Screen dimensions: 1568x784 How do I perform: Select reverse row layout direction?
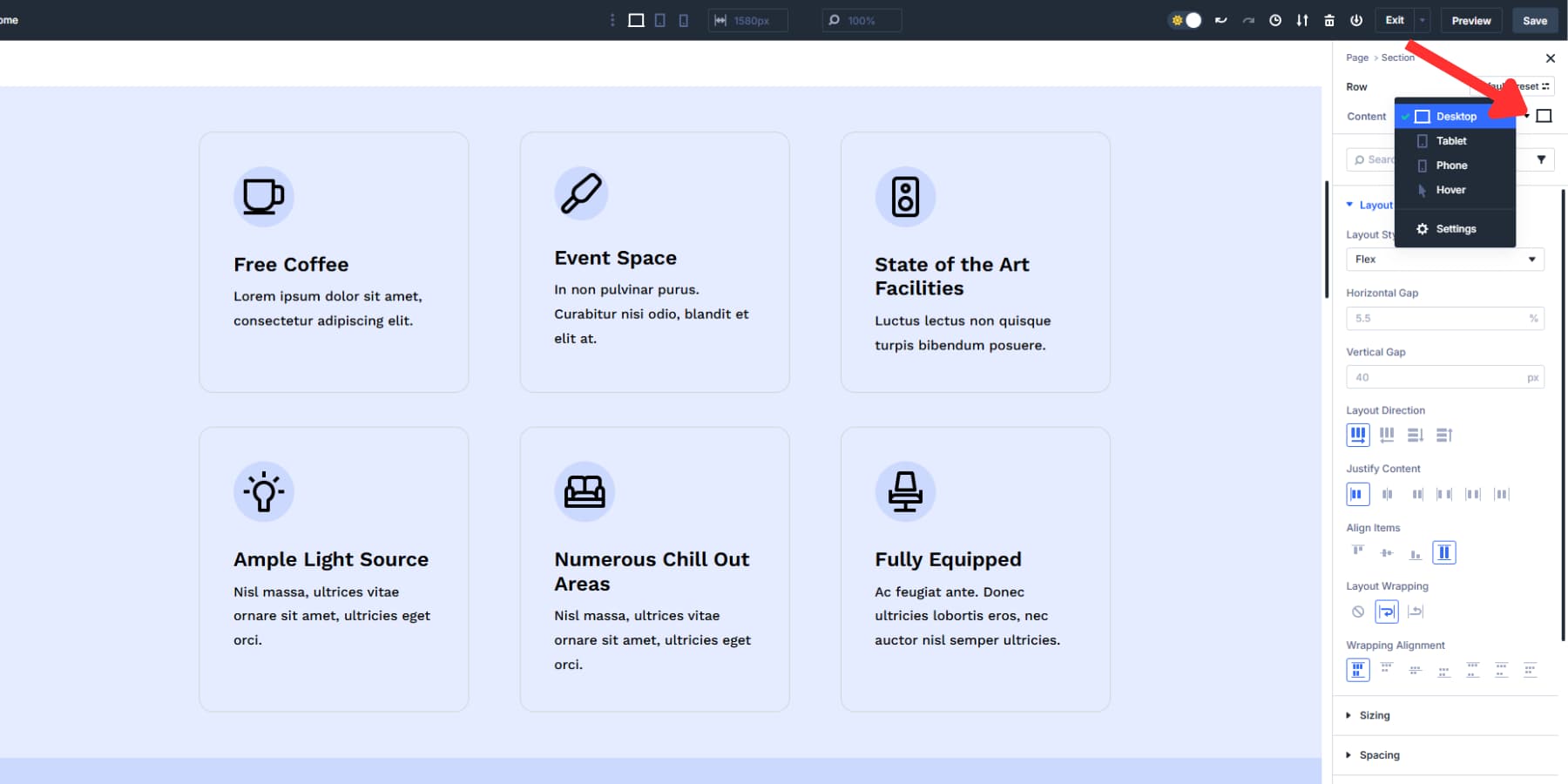pyautogui.click(x=1387, y=435)
